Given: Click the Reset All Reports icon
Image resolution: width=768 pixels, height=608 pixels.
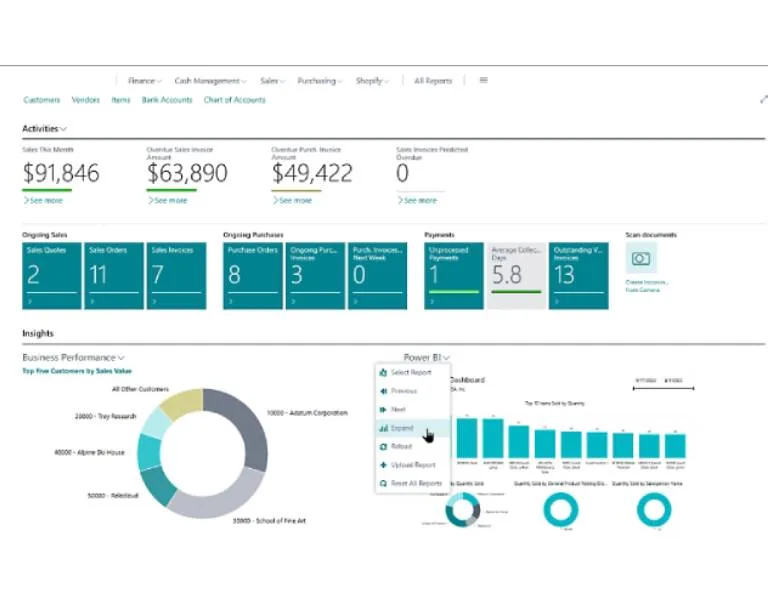Looking at the screenshot, I should click(x=382, y=484).
